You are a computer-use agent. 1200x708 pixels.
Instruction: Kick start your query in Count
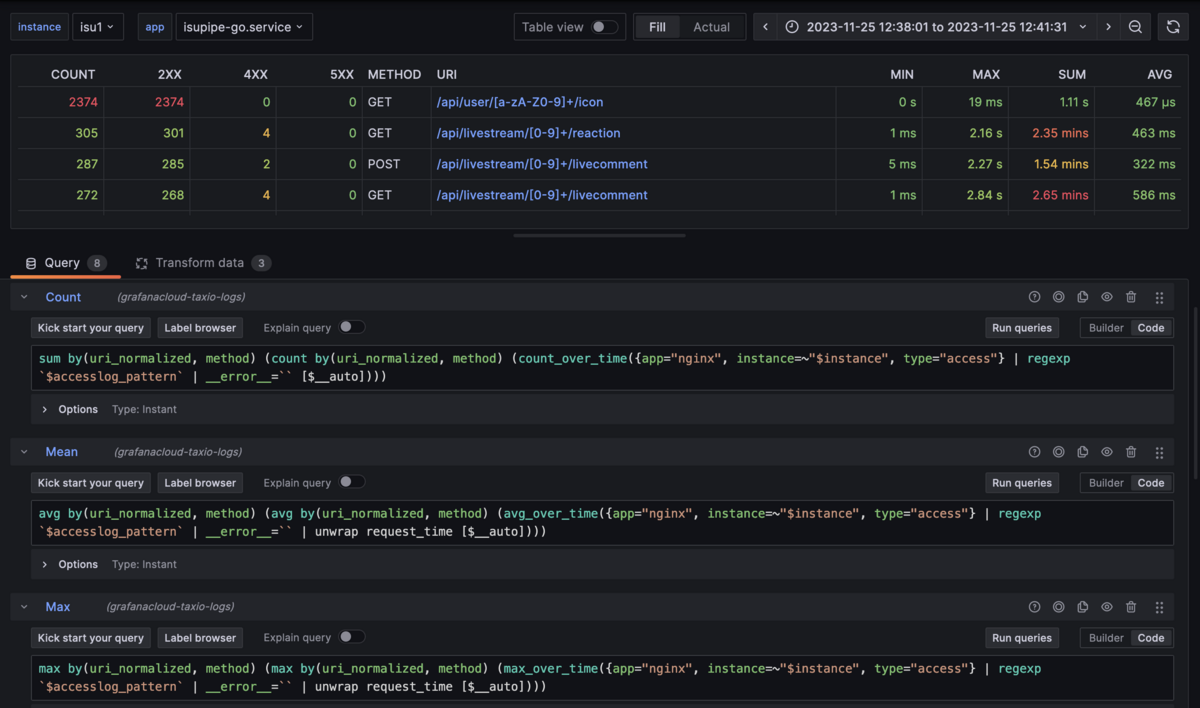(91, 327)
